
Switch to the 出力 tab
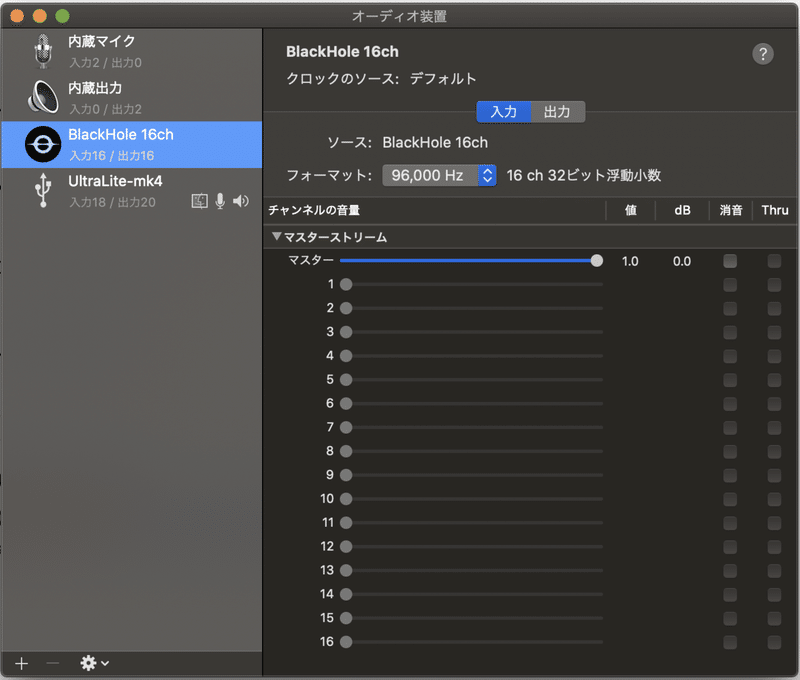[558, 112]
